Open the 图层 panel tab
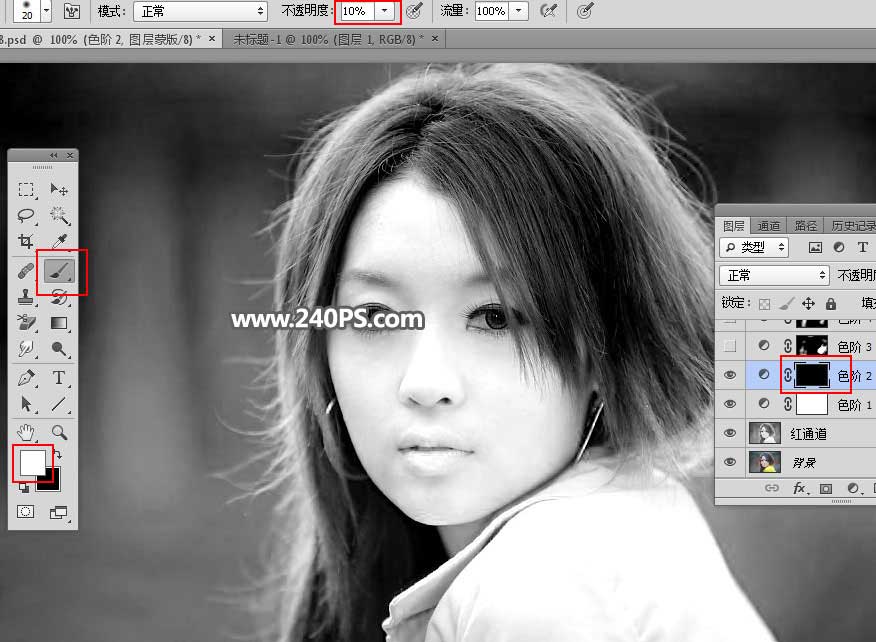 coord(734,226)
